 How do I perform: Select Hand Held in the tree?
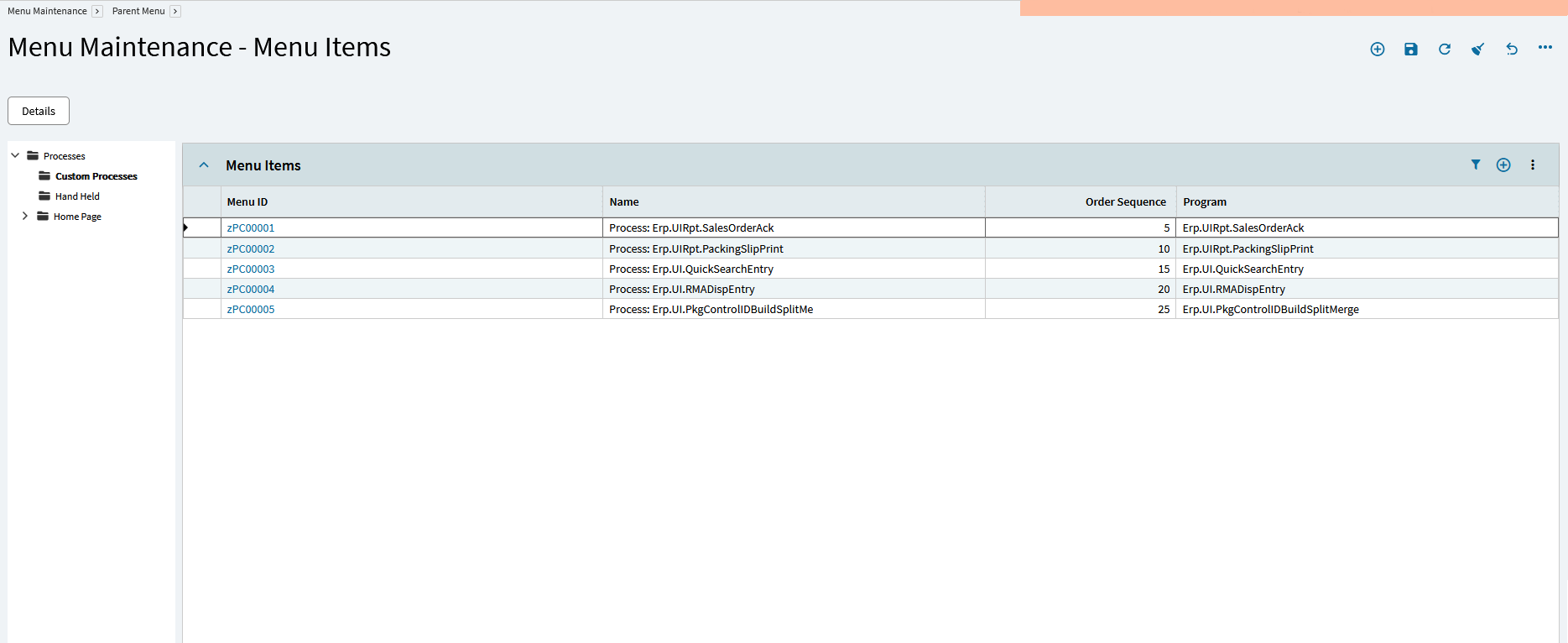[77, 196]
